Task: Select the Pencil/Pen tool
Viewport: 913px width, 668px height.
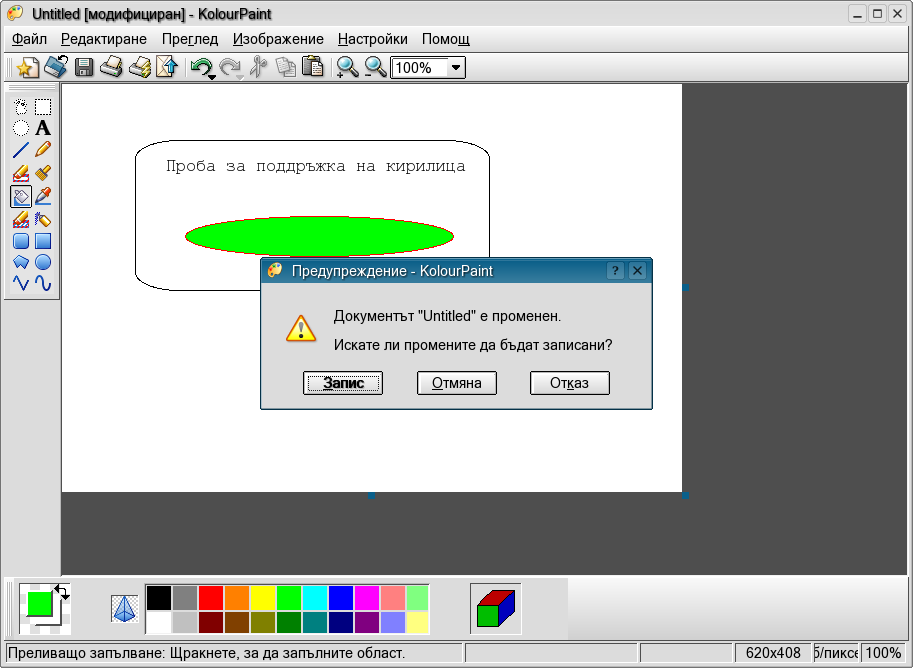Action: (x=43, y=150)
